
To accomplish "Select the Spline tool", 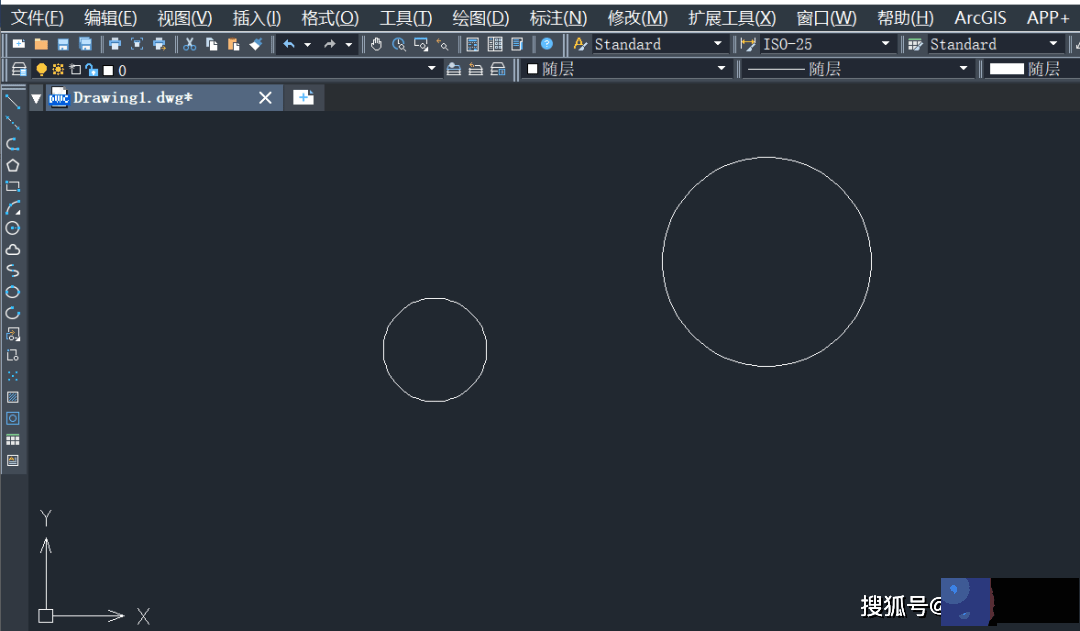I will (12, 270).
